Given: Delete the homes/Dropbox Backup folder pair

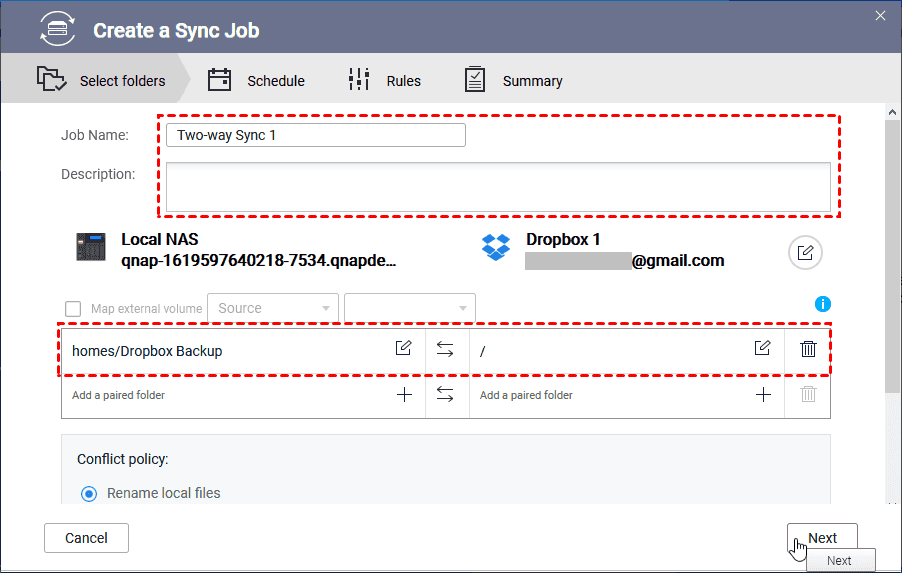Looking at the screenshot, I should click(x=808, y=349).
